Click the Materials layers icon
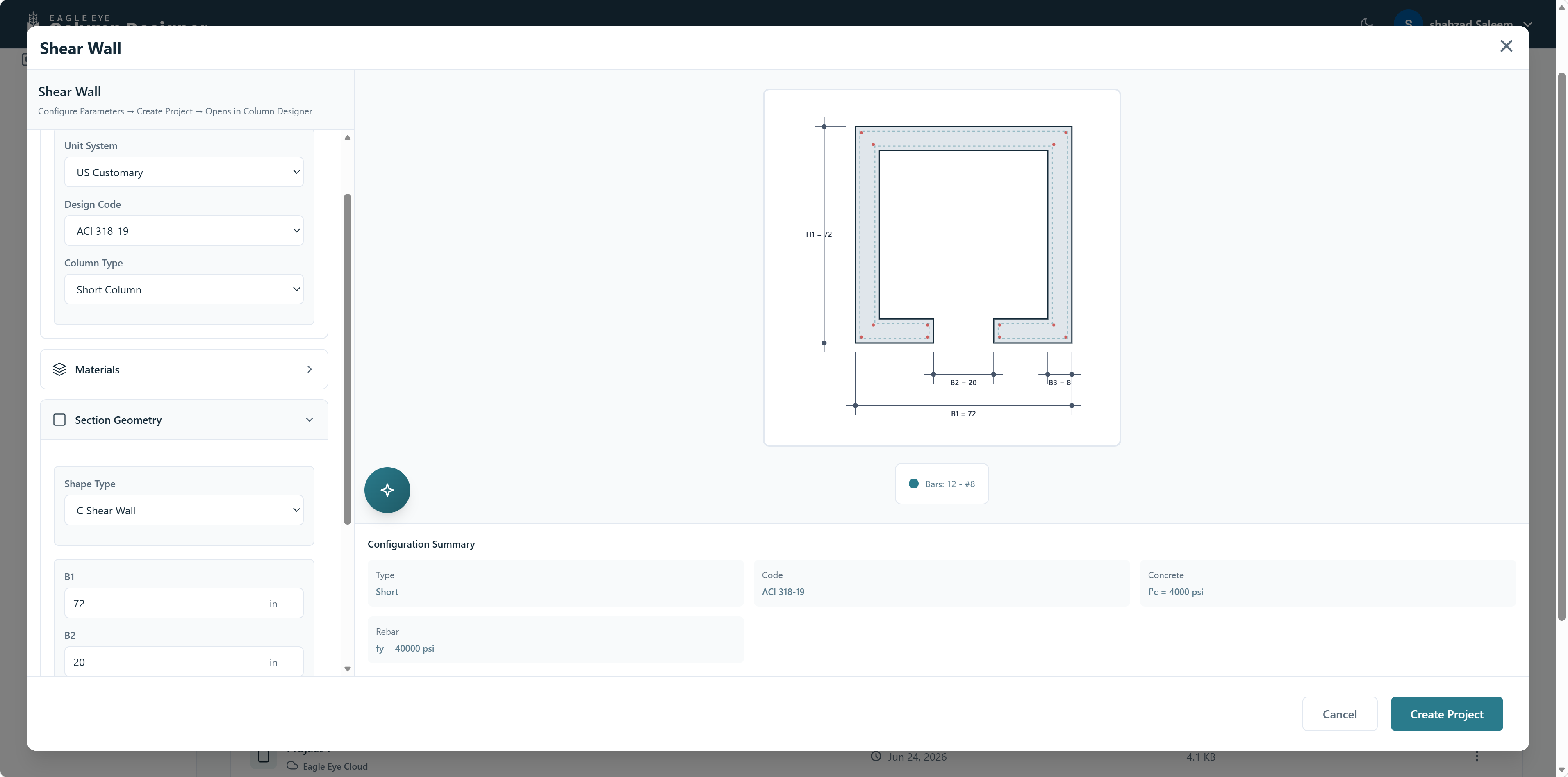Screen dimensions: 1568x777 click(59, 369)
